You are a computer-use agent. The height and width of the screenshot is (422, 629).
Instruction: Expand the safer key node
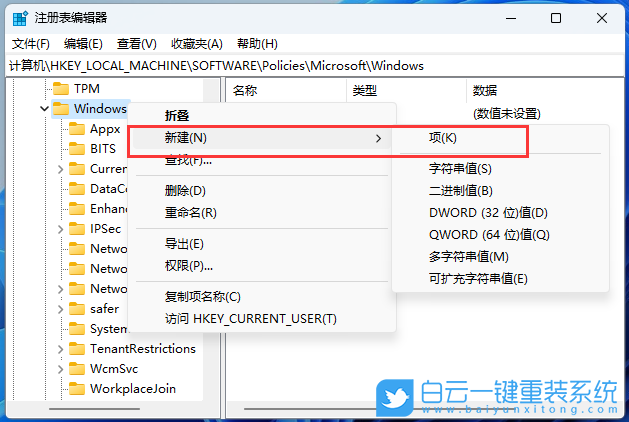click(x=61, y=309)
